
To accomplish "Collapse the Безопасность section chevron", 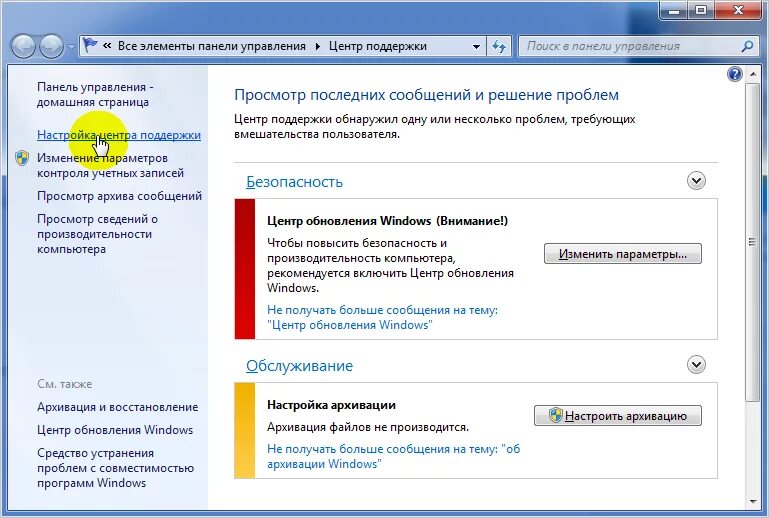I will pos(696,181).
